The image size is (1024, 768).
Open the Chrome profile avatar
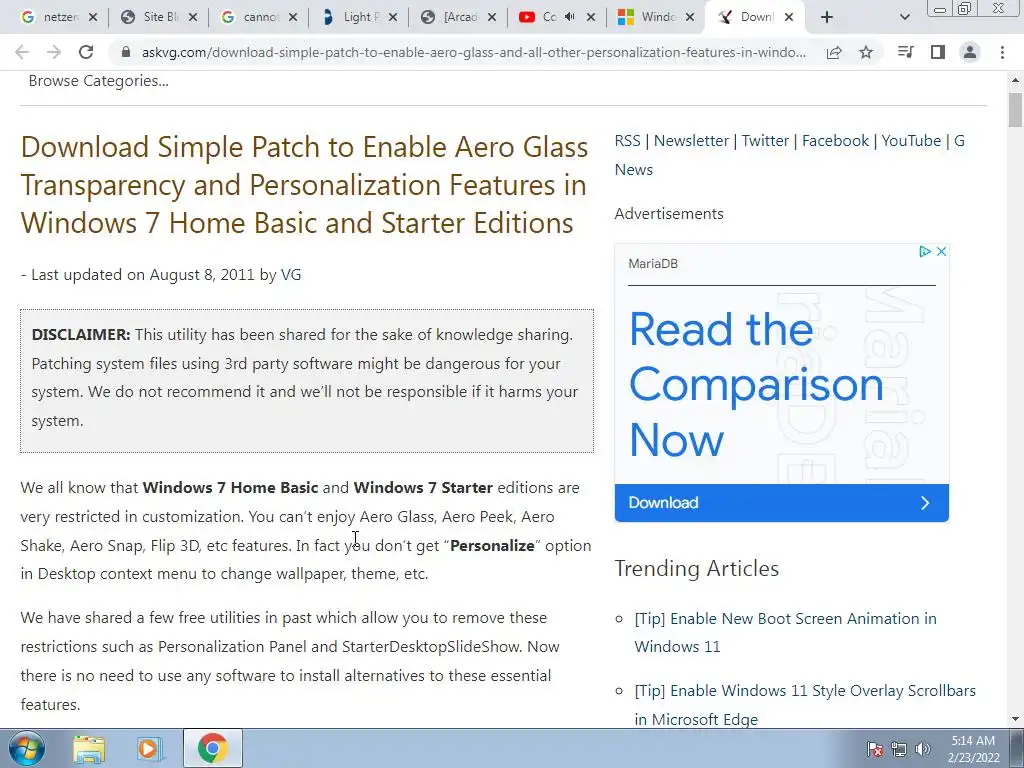pos(970,52)
